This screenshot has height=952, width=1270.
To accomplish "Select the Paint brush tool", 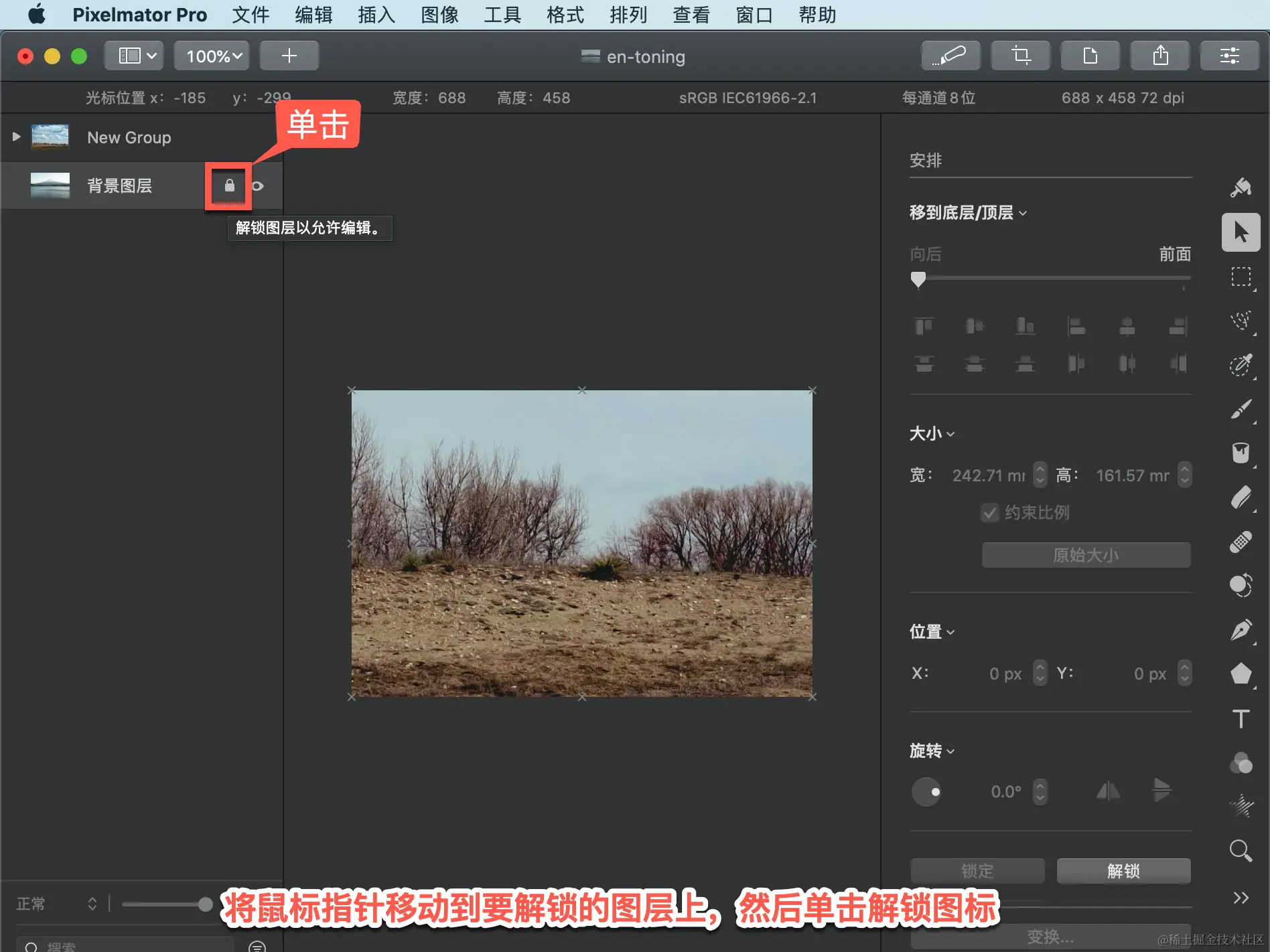I will point(1241,409).
